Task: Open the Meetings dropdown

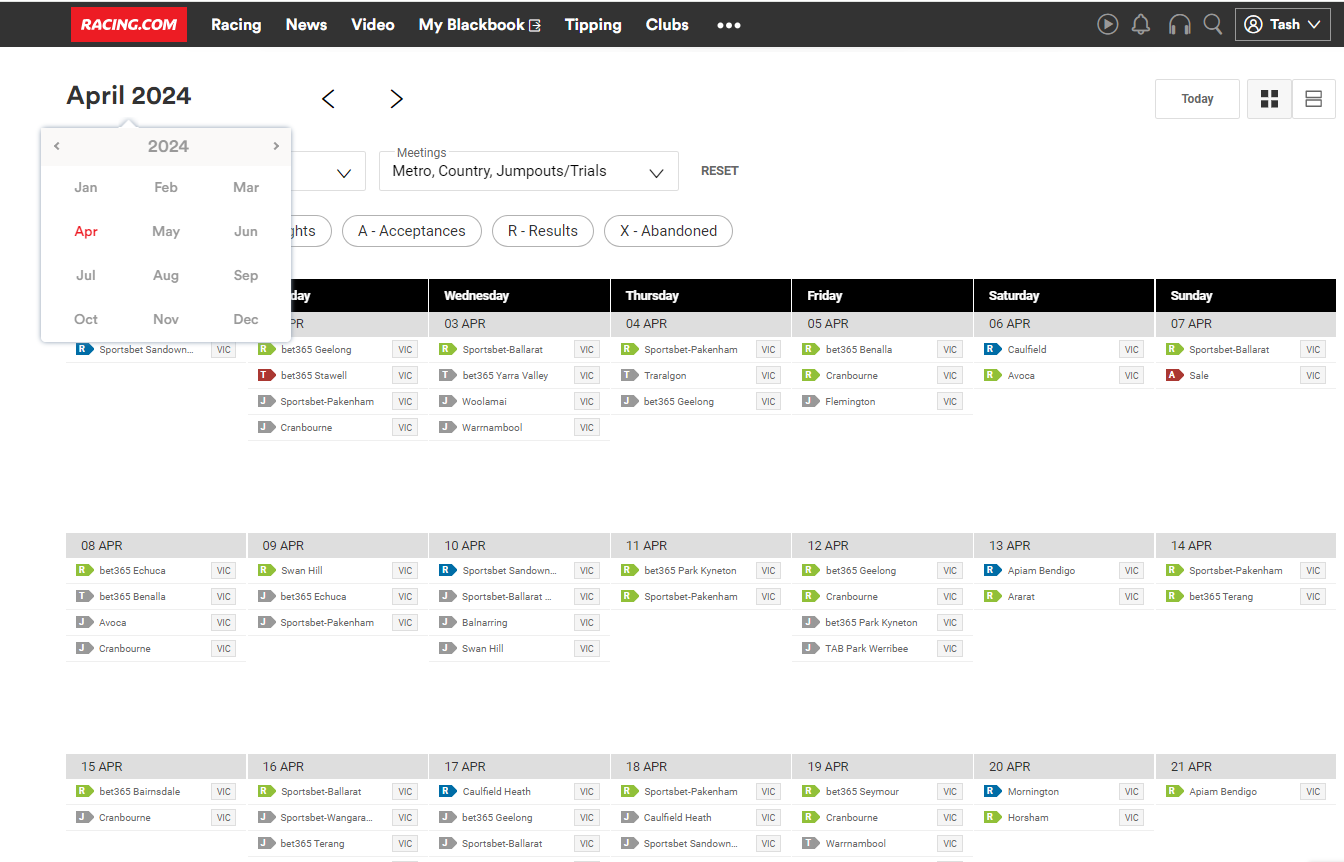Action: coord(527,171)
